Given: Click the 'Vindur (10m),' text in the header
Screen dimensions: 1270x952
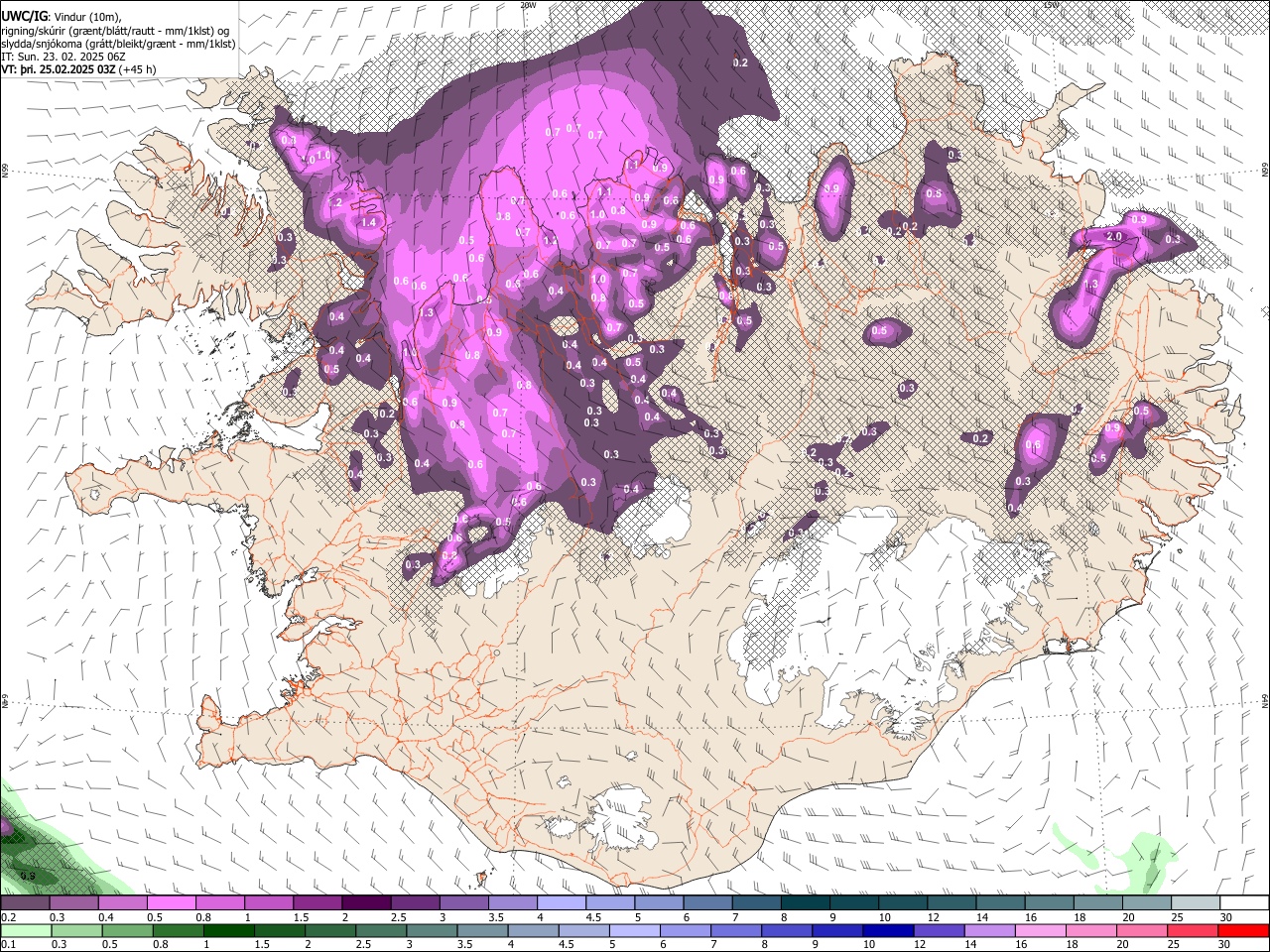Looking at the screenshot, I should 86,17.
